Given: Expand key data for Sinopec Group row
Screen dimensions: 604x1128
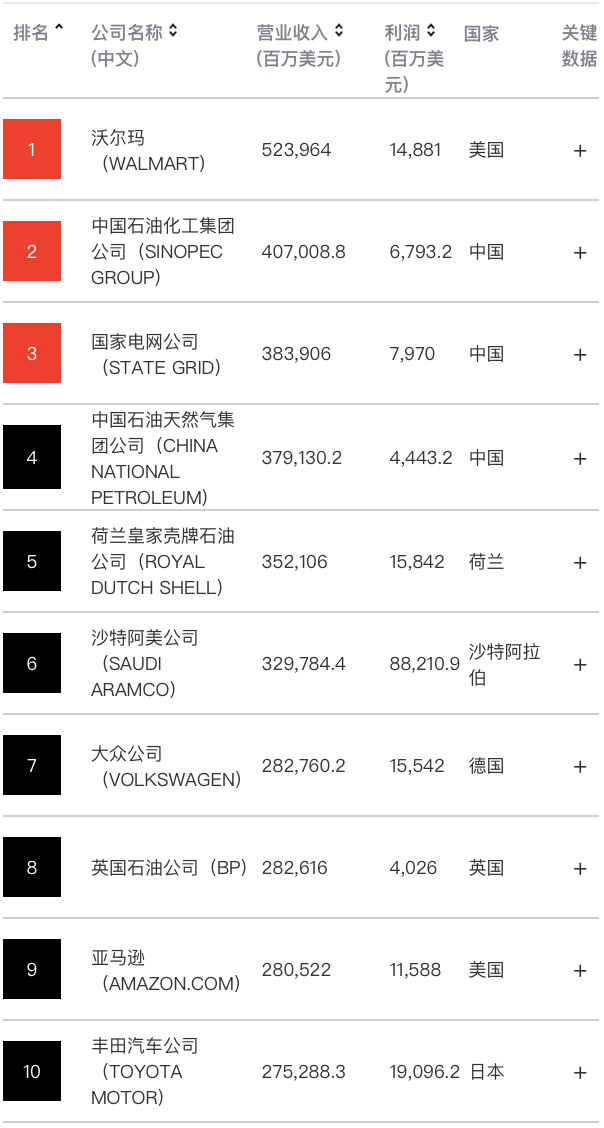Looking at the screenshot, I should [x=580, y=253].
